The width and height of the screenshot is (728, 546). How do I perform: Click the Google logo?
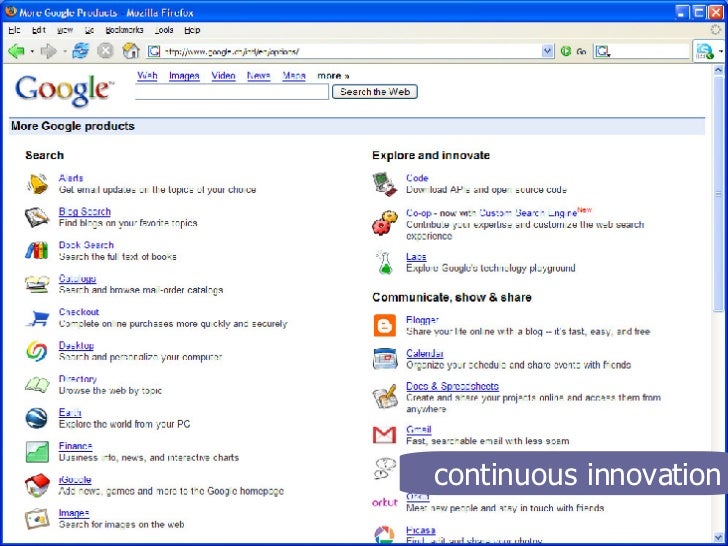click(64, 91)
